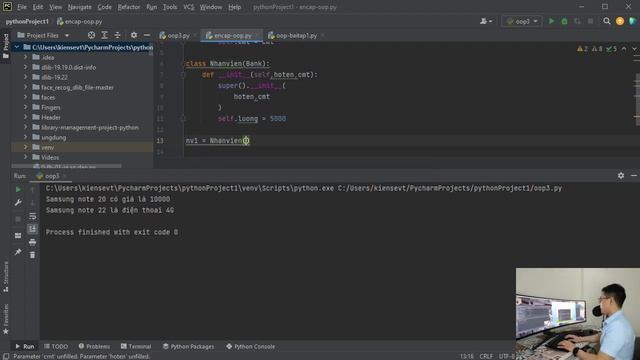Run the oop3 configuration from the top toolbar

point(551,21)
